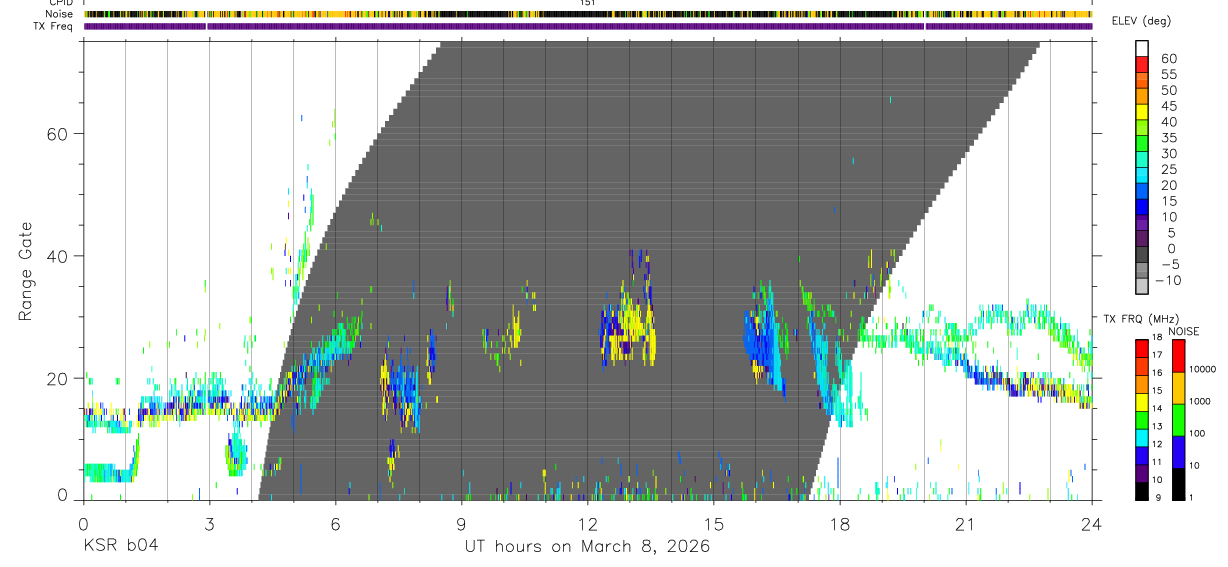Select the red segment of the NOISE color bar

tap(1179, 356)
